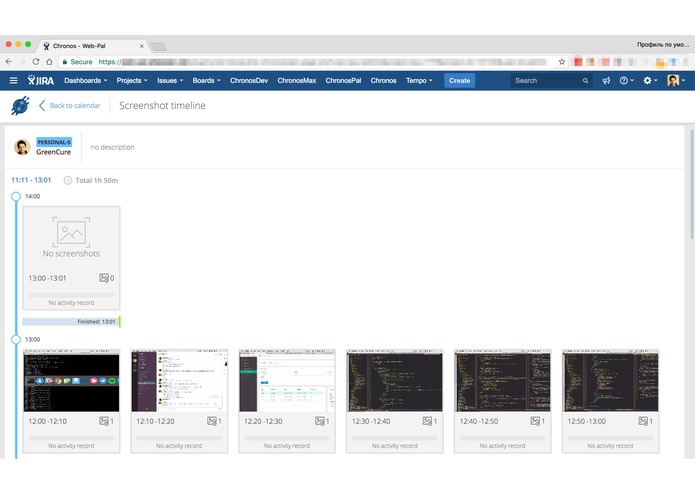Close the Chronos browser tab

141,46
